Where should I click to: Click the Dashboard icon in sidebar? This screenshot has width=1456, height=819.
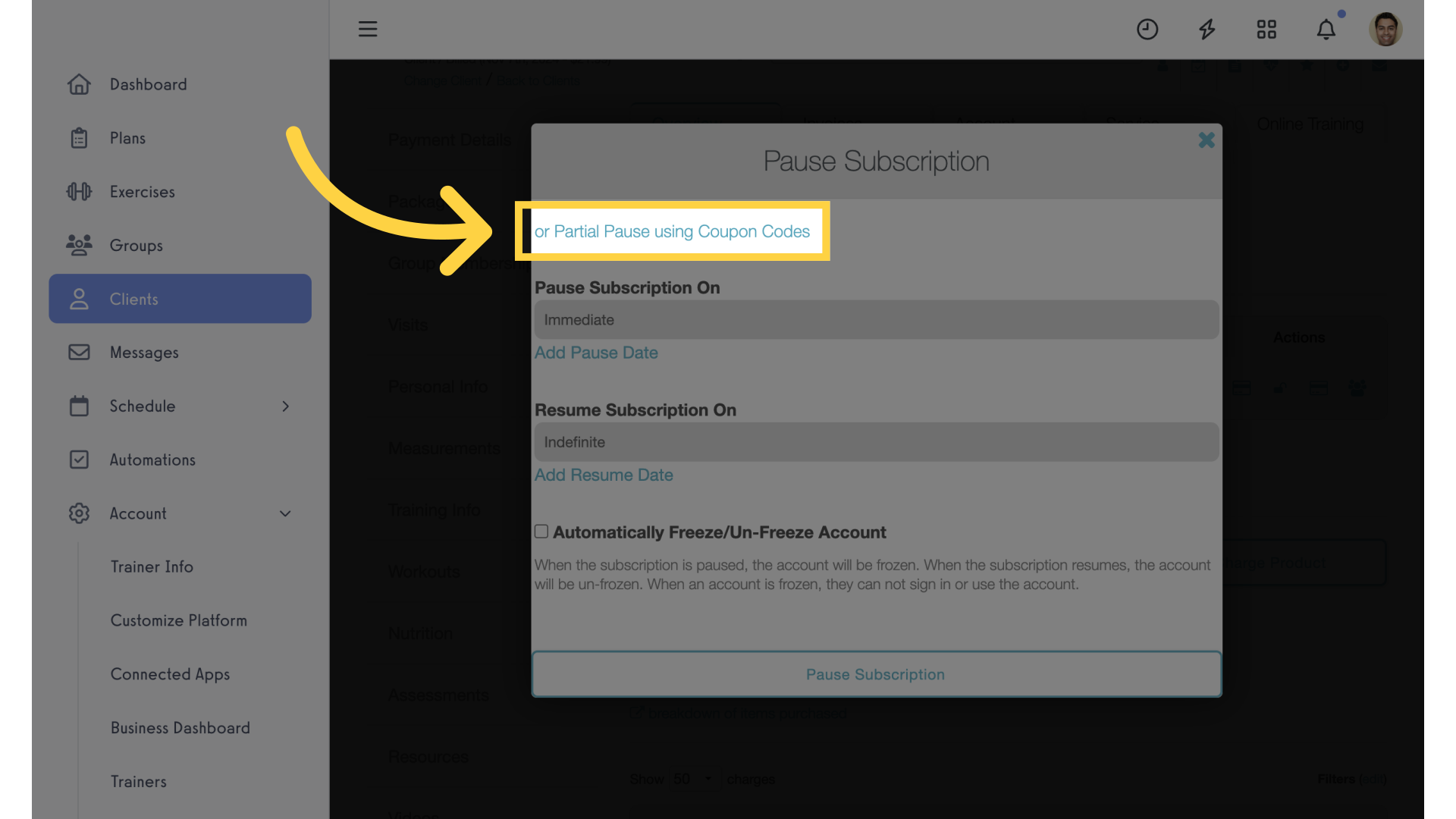click(77, 83)
